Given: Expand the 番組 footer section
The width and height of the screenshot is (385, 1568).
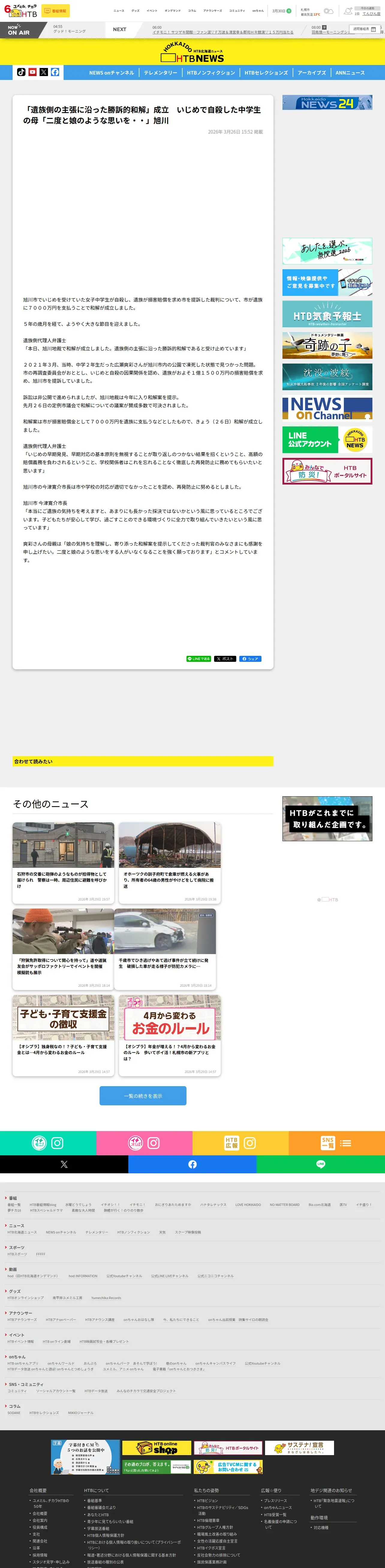Looking at the screenshot, I should [12, 1198].
